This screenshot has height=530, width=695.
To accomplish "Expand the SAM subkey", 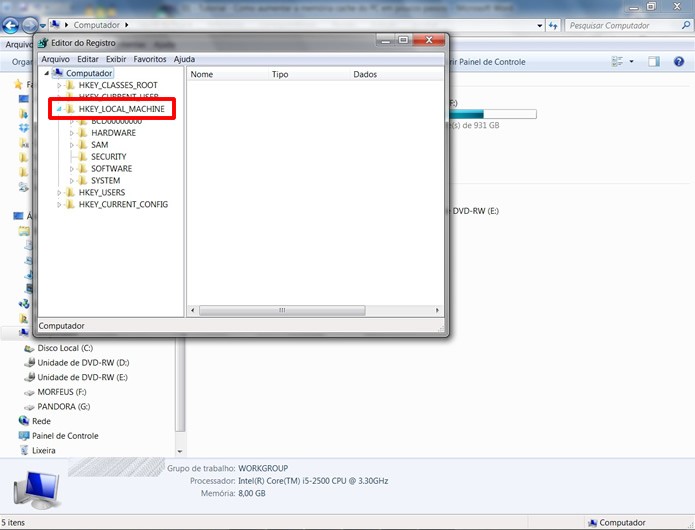I will click(71, 145).
